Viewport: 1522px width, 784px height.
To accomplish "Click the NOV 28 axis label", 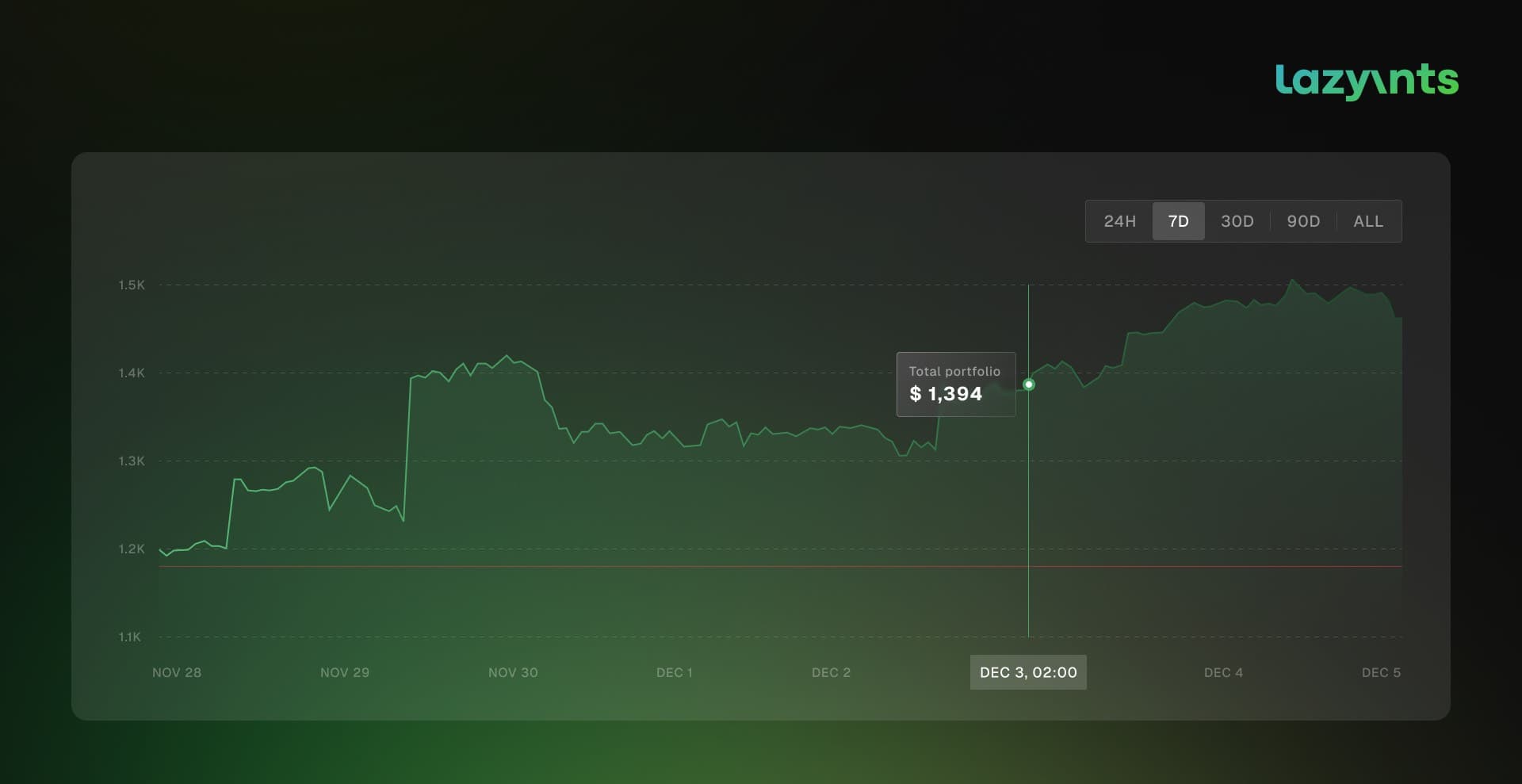I will click(x=177, y=672).
